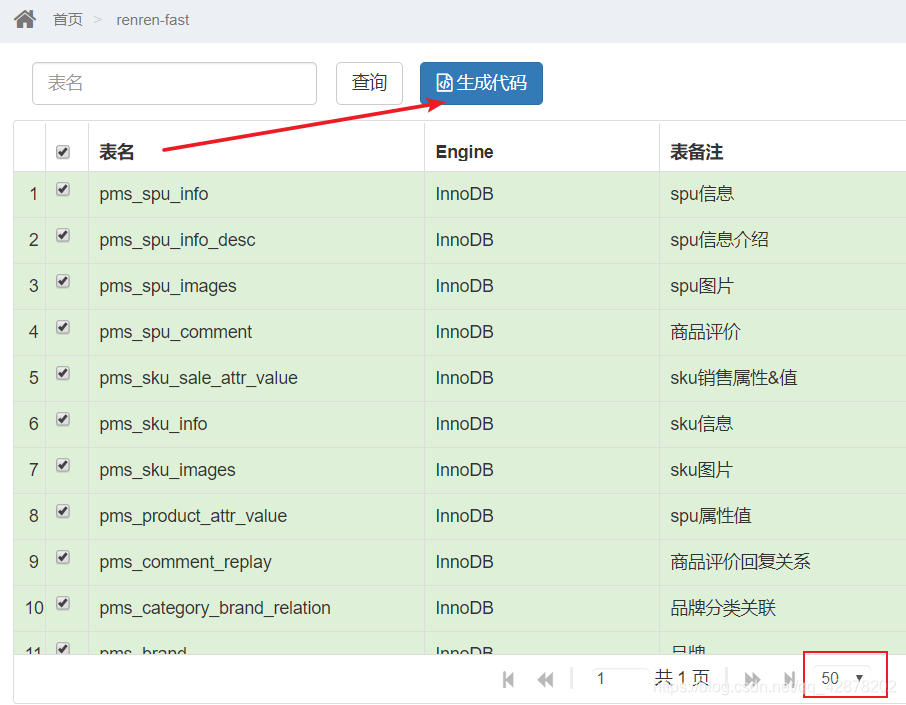Viewport: 906px width, 705px height.
Task: Click the 品牌分类关联 remark cell
Action: pos(782,608)
